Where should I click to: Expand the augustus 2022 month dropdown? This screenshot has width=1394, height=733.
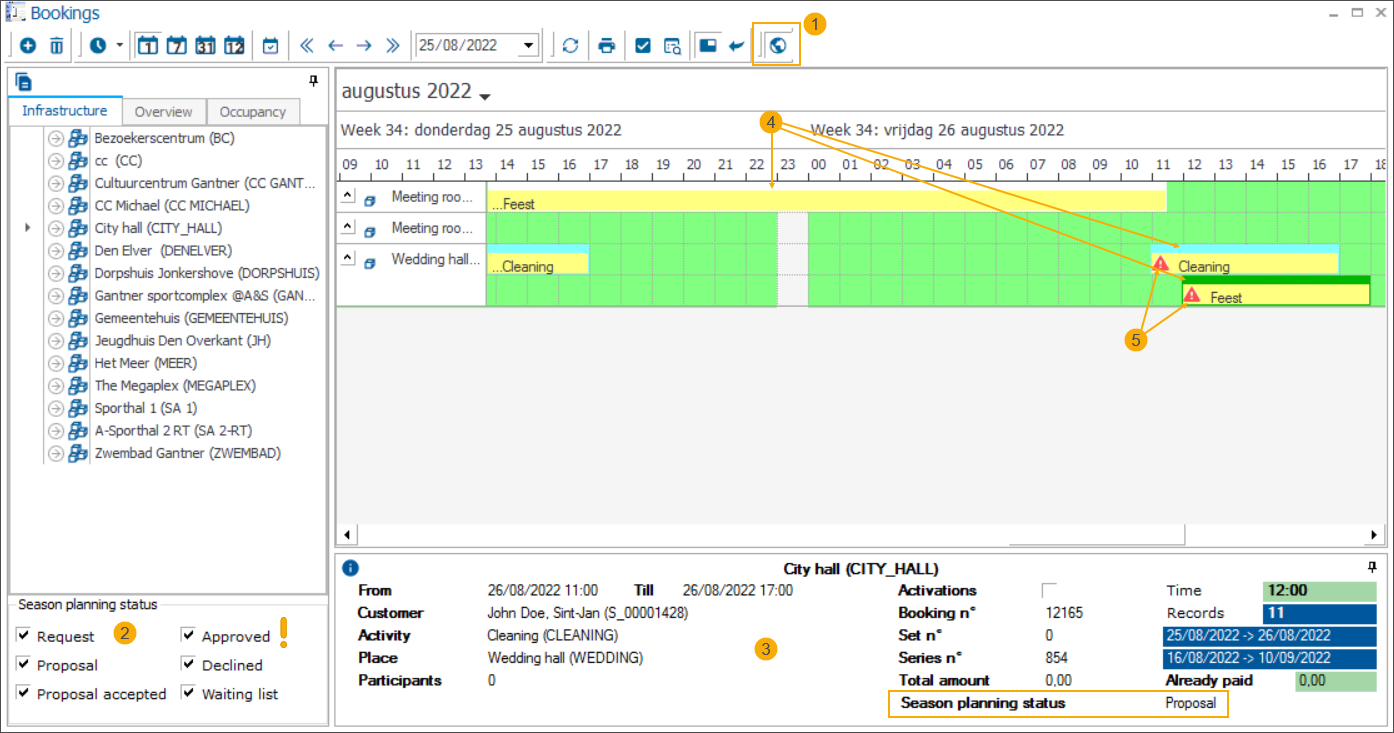(486, 96)
